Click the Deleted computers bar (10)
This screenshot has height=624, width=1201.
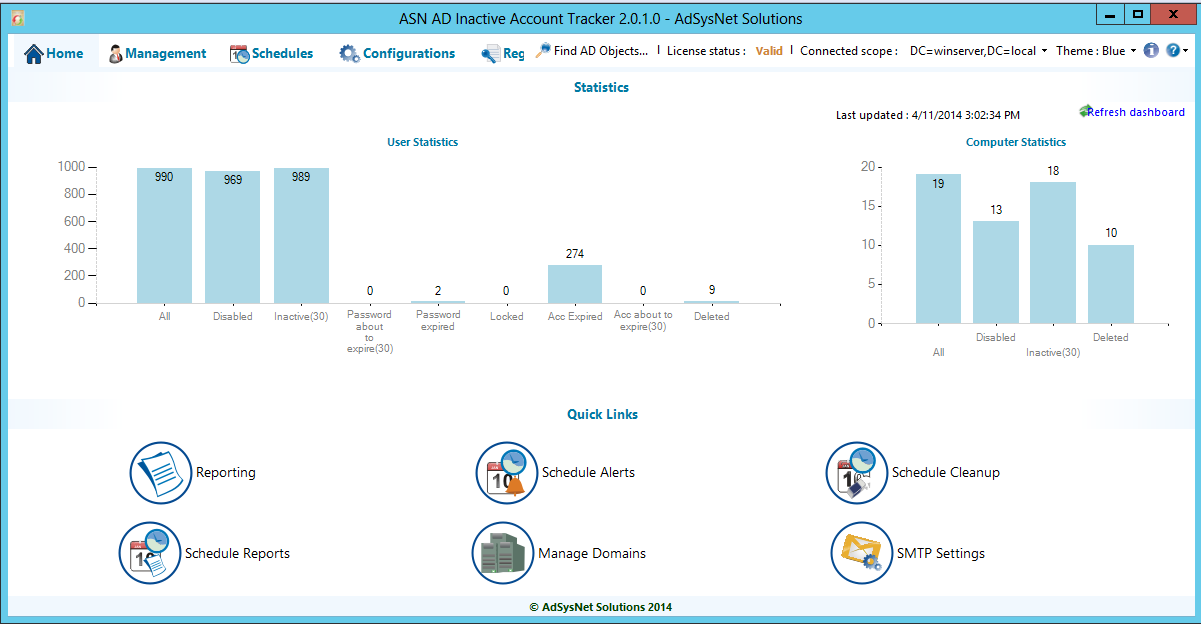[x=1111, y=284]
